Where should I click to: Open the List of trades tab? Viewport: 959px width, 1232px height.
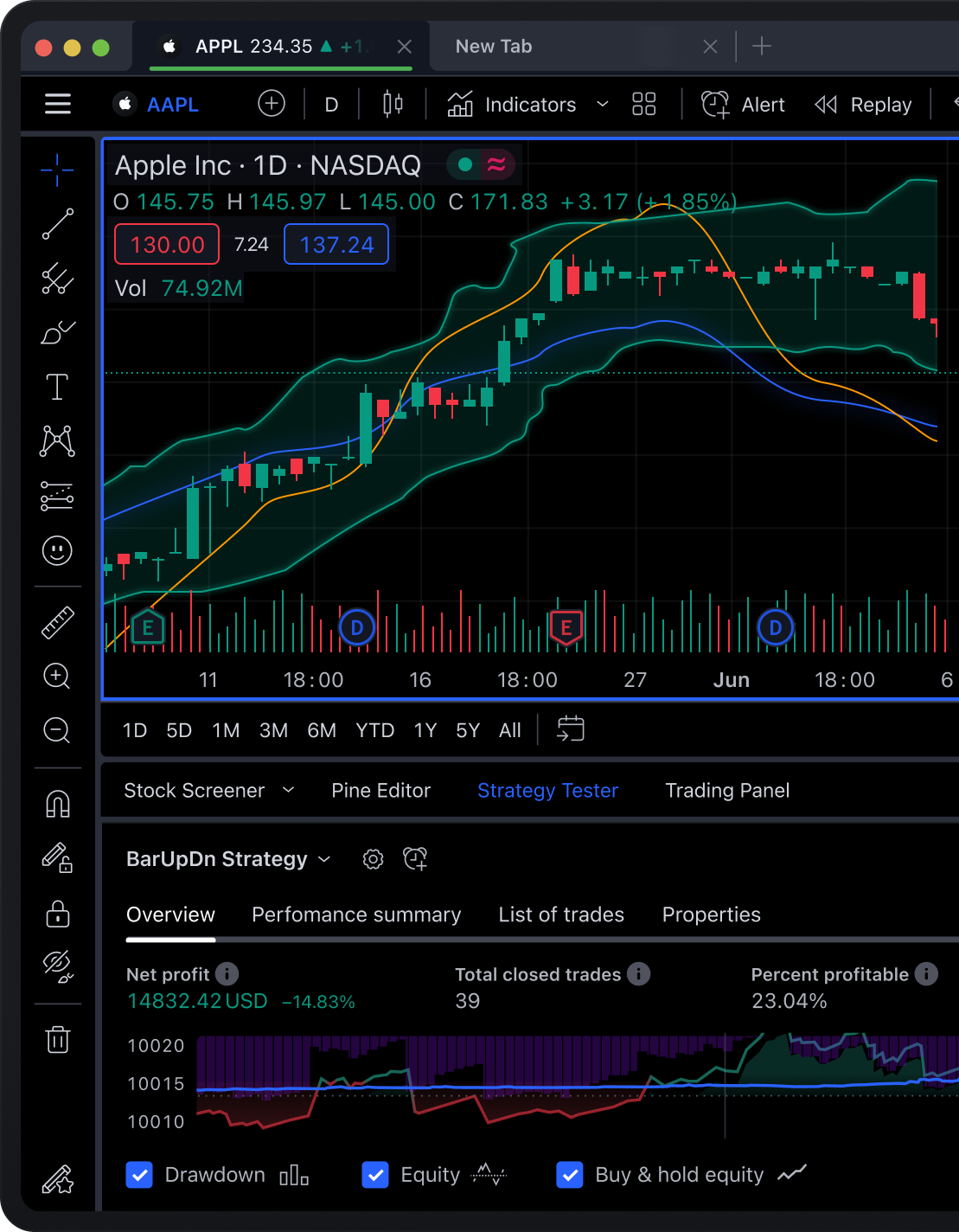tap(561, 914)
